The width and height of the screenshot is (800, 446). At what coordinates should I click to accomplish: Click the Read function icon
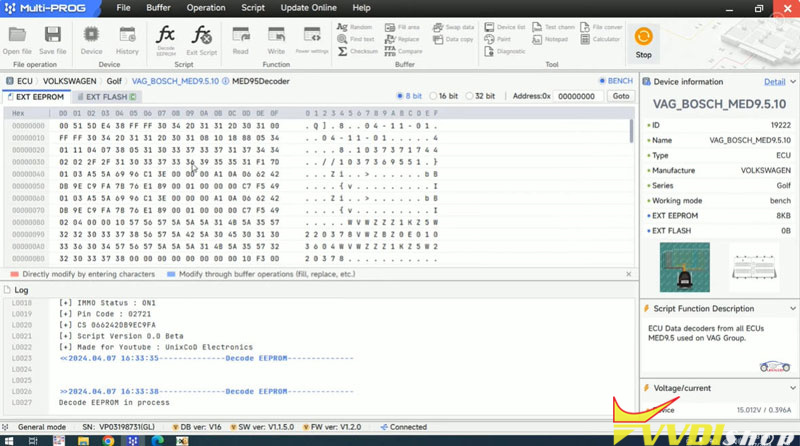[x=240, y=38]
